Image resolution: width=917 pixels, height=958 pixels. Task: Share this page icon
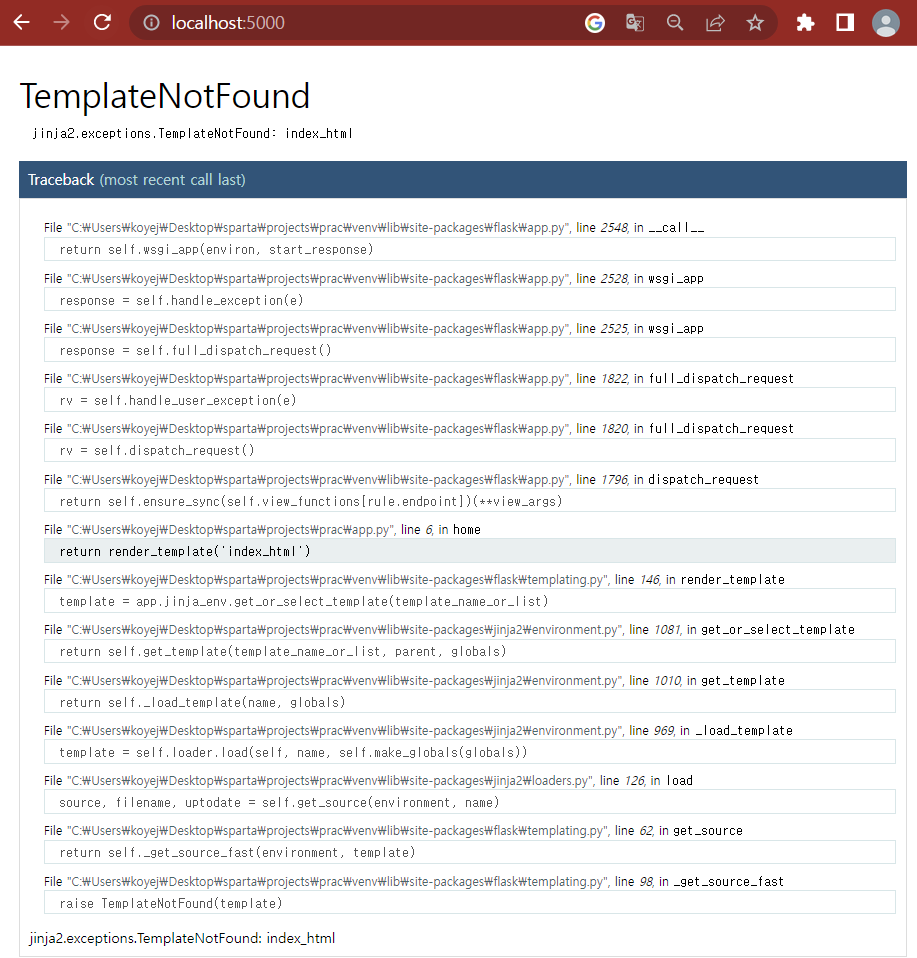pyautogui.click(x=715, y=23)
